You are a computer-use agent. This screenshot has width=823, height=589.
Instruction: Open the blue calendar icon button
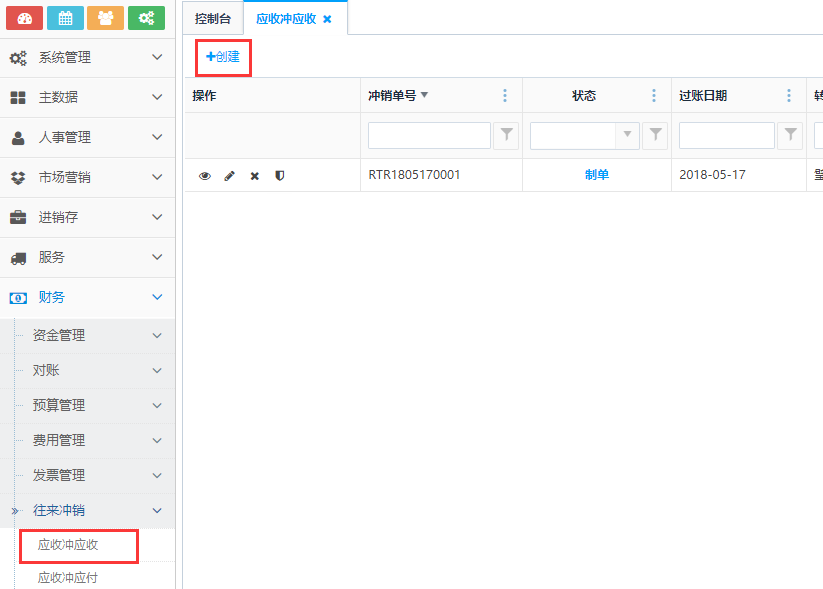pos(65,18)
